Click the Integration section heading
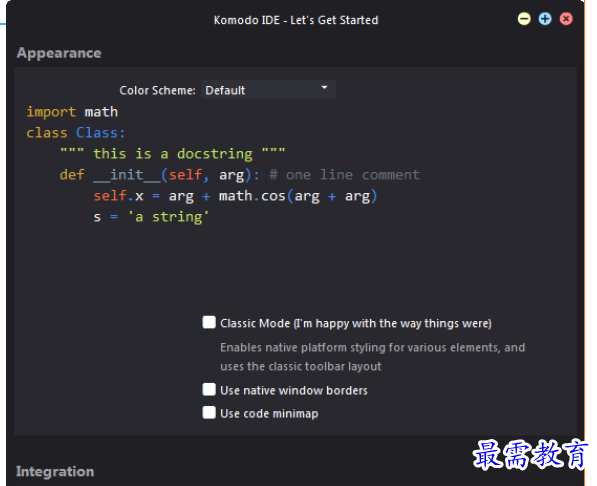The image size is (597, 486). point(55,472)
